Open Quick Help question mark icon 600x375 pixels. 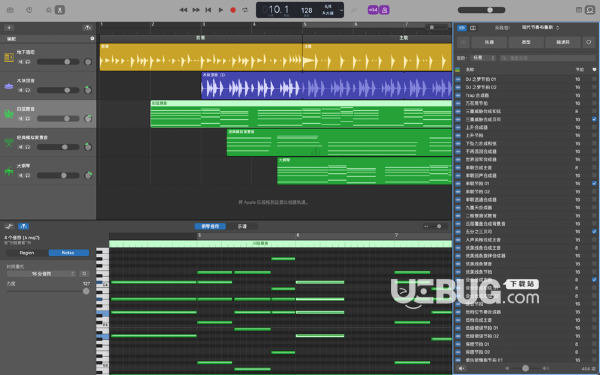point(29,10)
